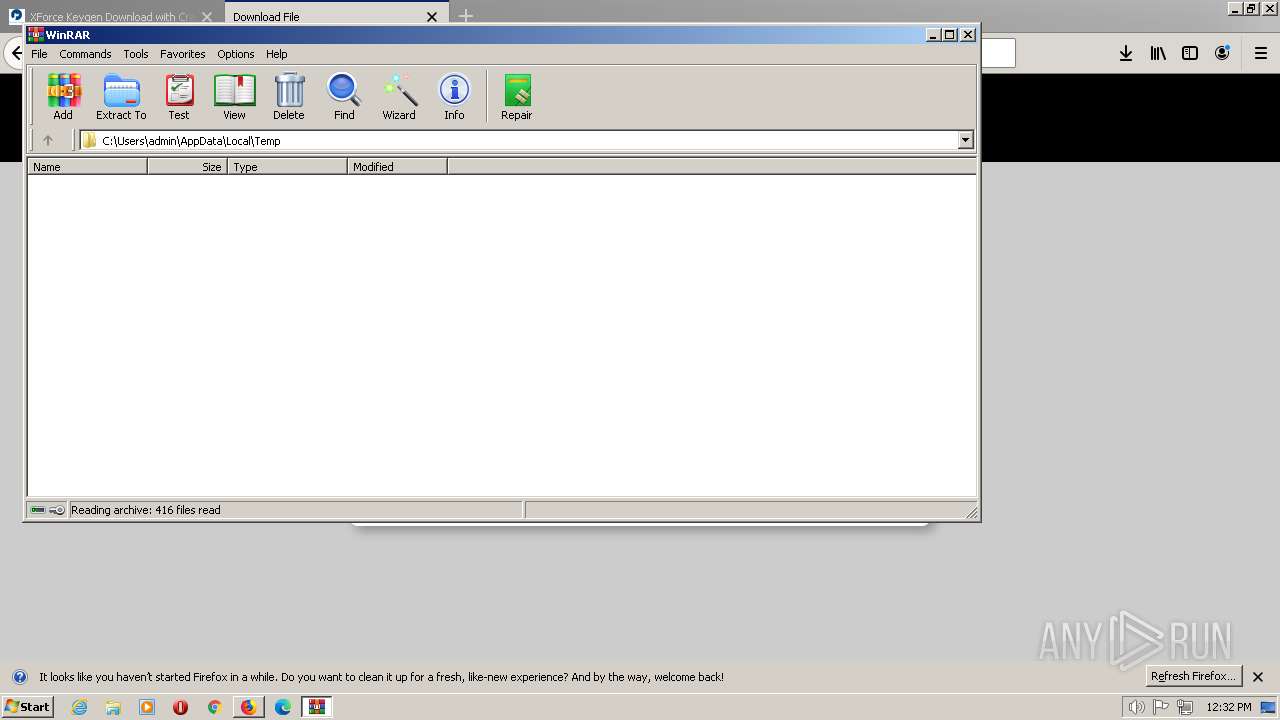Open the Options menu
Viewport: 1280px width, 720px height.
[x=236, y=54]
